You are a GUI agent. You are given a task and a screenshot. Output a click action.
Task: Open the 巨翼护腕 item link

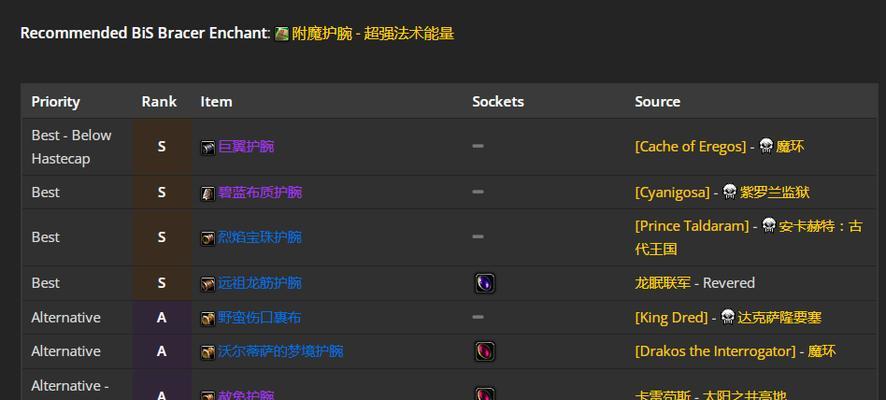coord(246,147)
